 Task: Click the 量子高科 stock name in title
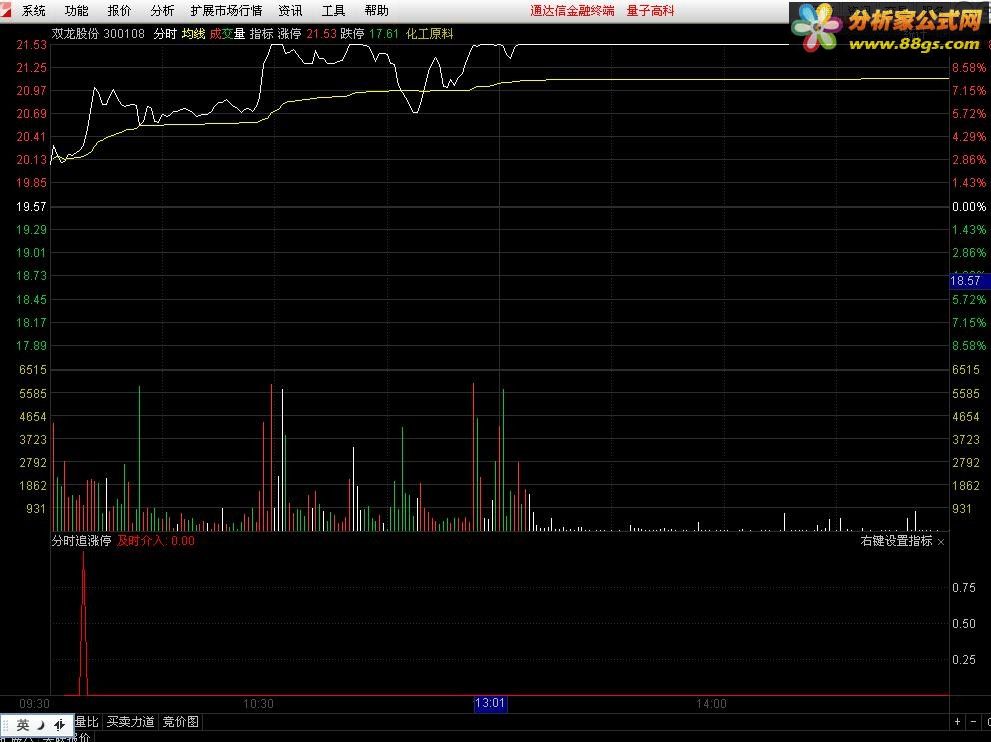650,11
